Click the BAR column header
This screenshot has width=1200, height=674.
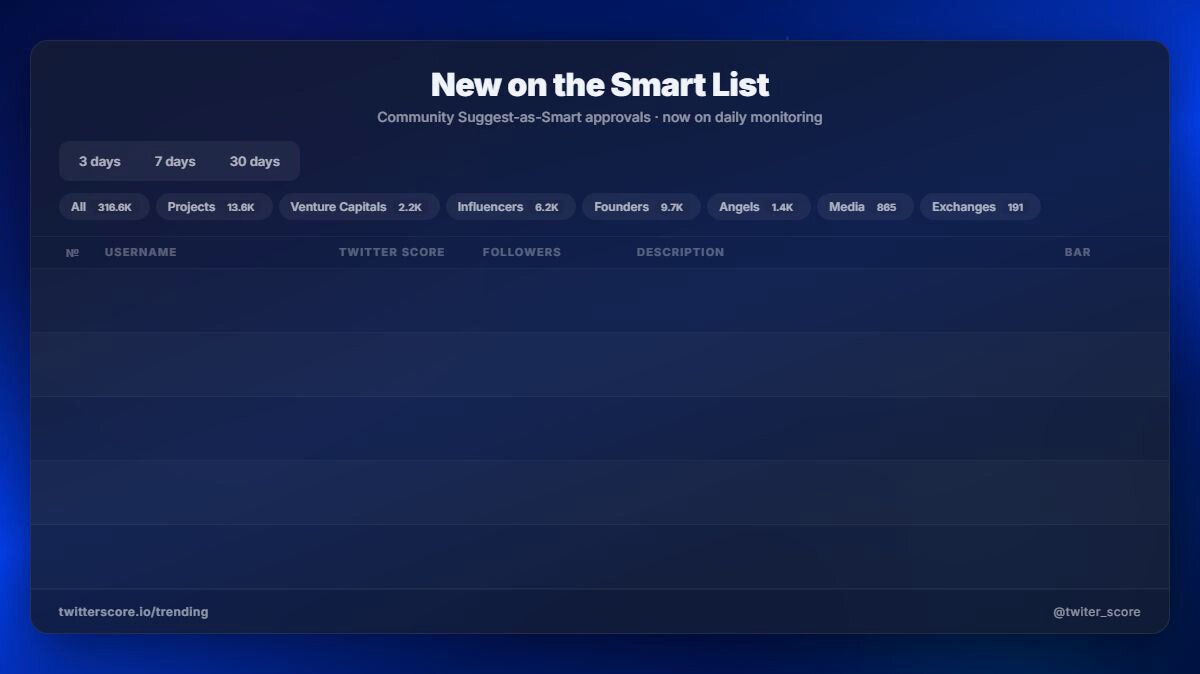(1078, 252)
